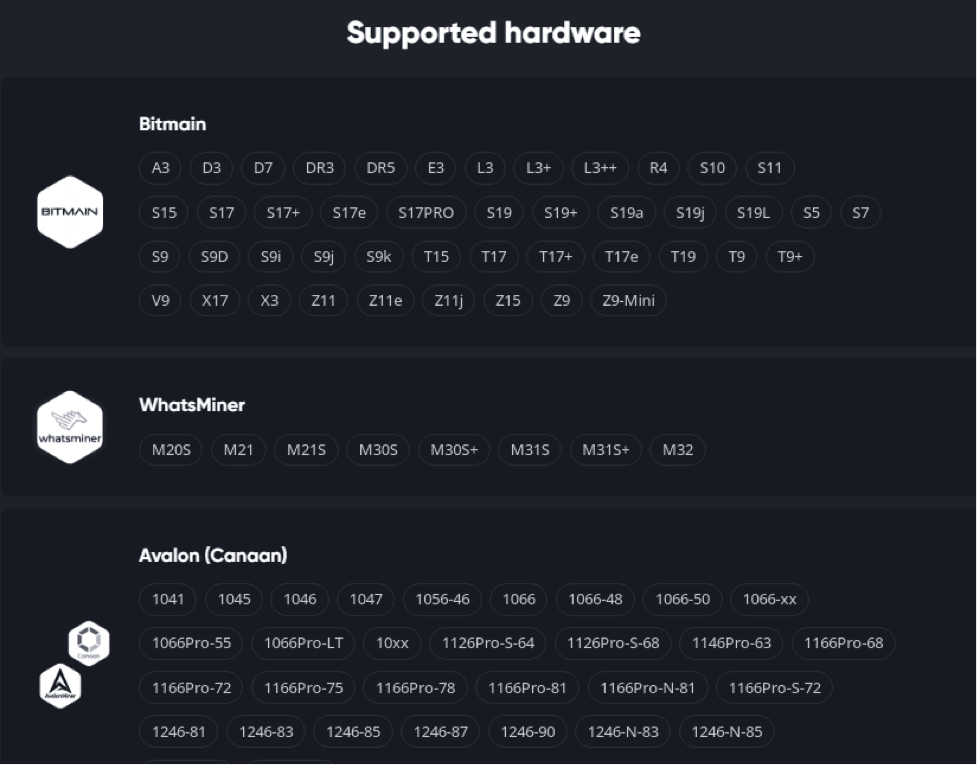This screenshot has width=977, height=765.
Task: Select the S19 Bitmain model chip
Action: (498, 212)
